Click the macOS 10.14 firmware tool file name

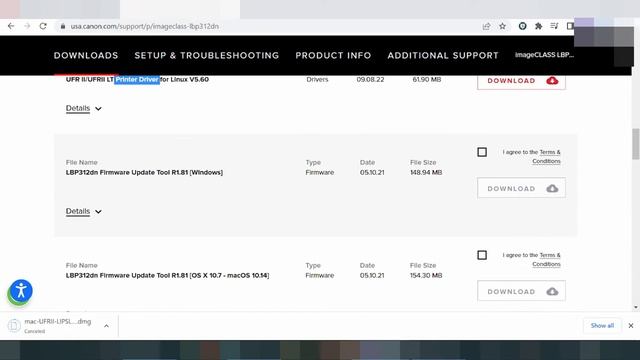167,276
